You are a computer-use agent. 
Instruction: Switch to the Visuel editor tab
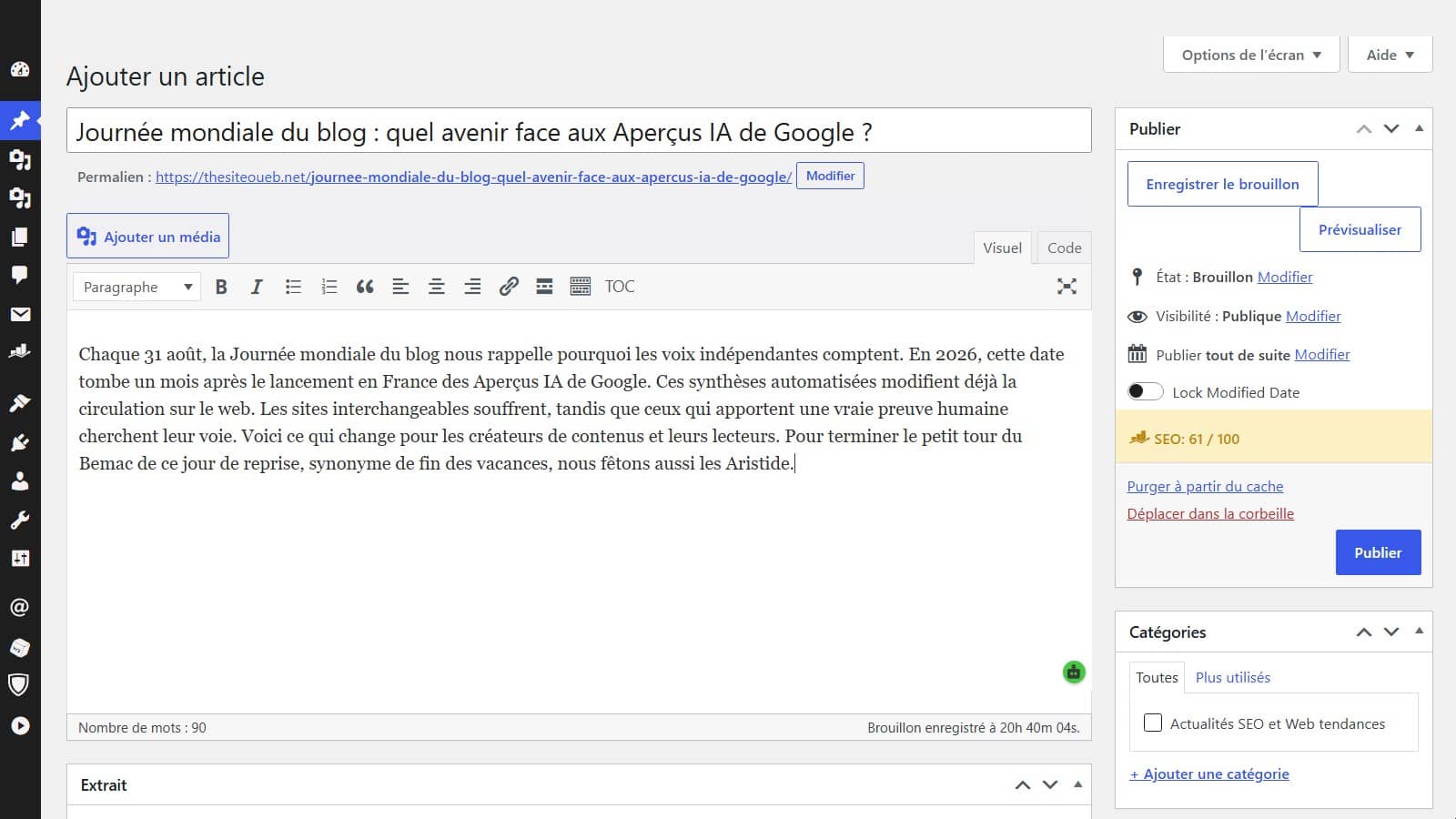coord(1002,248)
